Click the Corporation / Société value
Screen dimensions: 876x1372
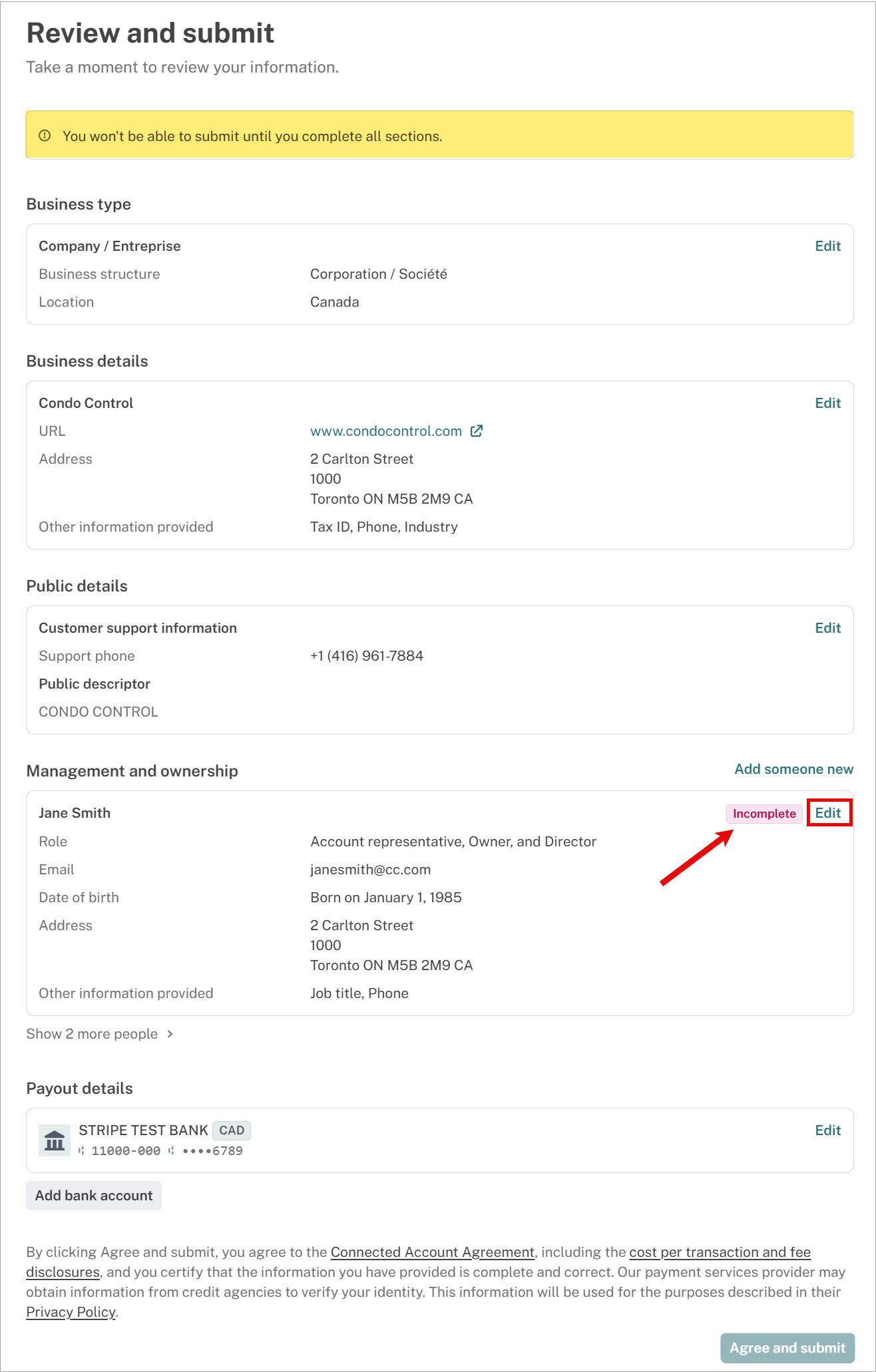(379, 274)
